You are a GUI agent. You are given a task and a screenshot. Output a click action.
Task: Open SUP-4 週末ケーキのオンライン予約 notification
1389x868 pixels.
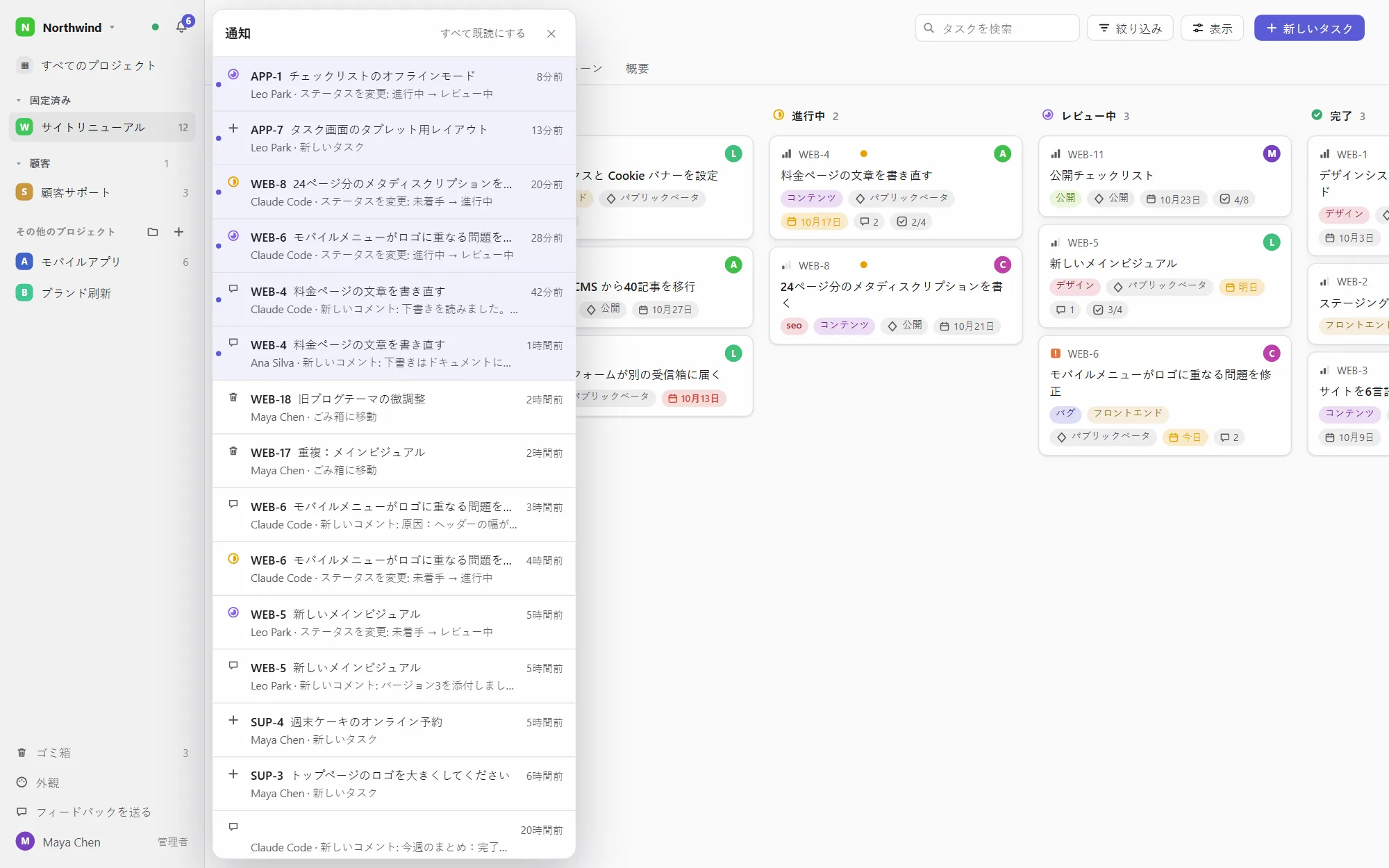click(x=394, y=731)
